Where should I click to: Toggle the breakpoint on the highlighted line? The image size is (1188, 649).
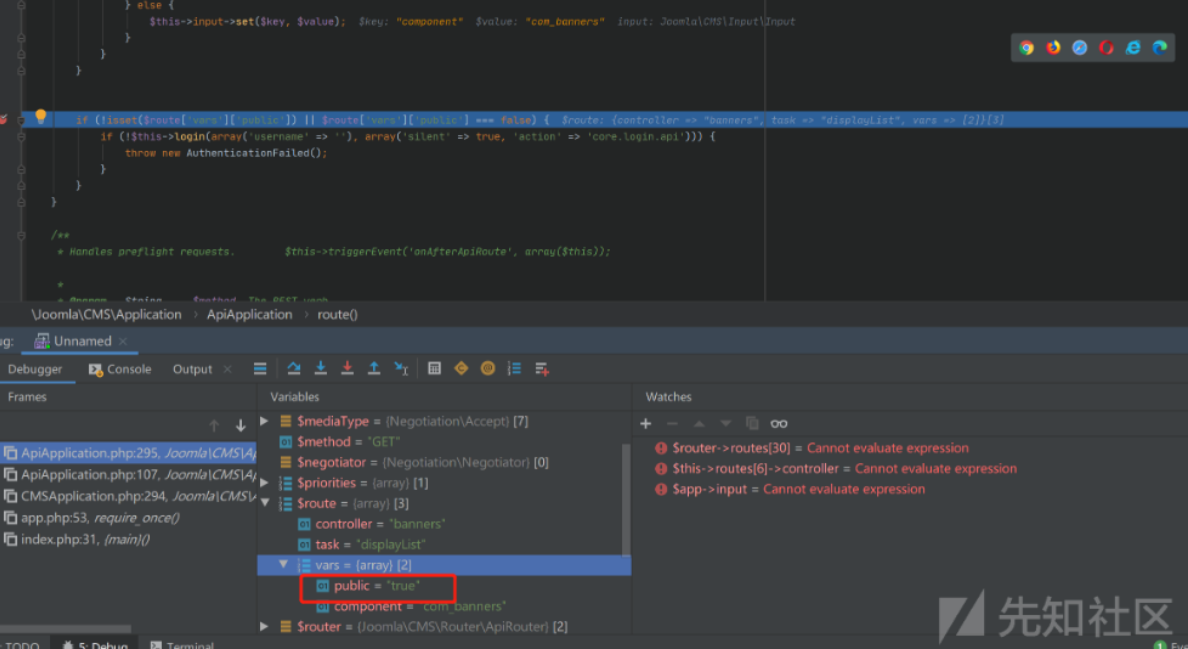[x=4, y=120]
